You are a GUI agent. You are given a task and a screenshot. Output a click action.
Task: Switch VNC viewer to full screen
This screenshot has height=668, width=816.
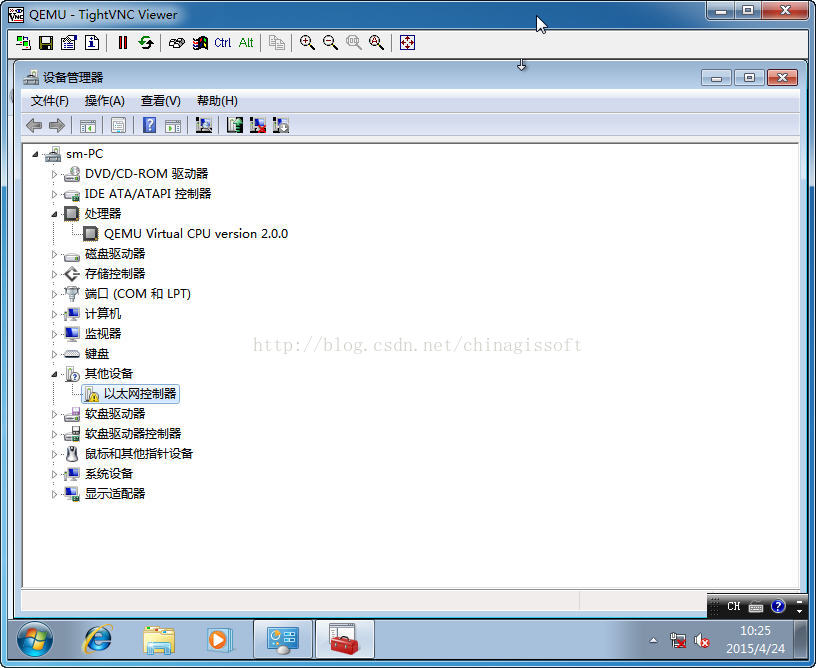pos(407,43)
